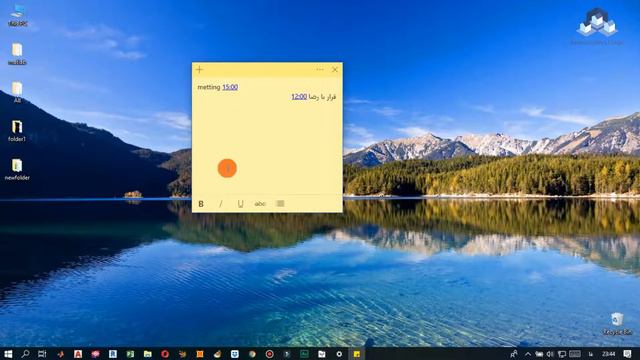The height and width of the screenshot is (360, 640).
Task: Click the word 'metting' in the note
Action: (209, 87)
